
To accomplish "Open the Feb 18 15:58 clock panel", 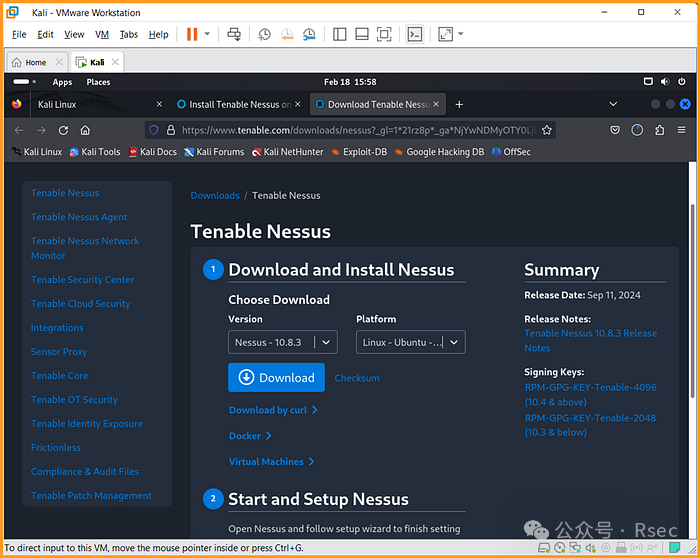I will click(350, 82).
